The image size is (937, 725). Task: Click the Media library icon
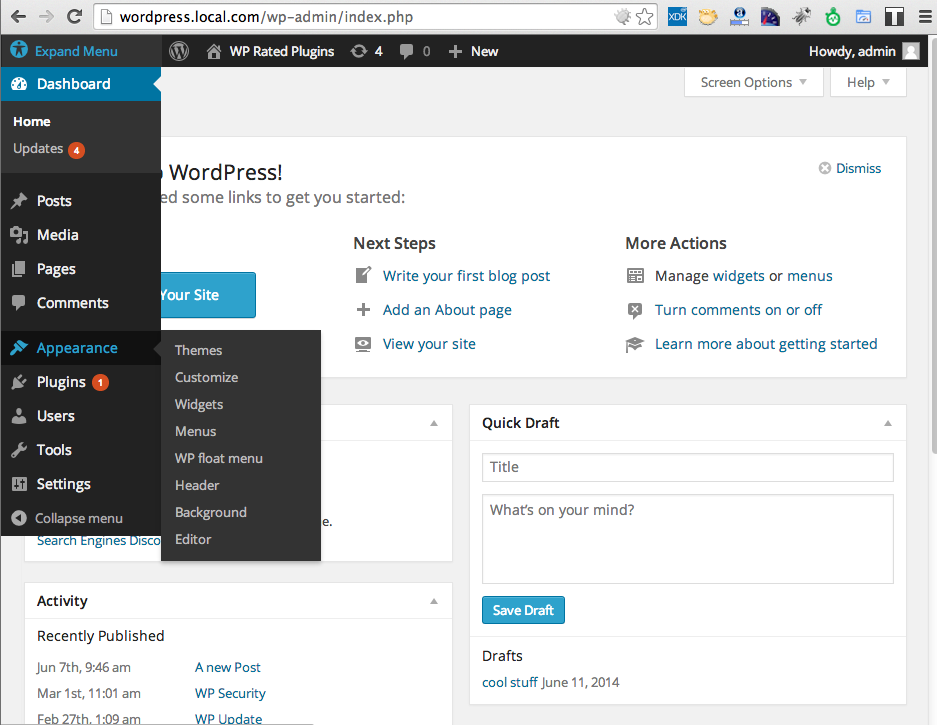[19, 235]
